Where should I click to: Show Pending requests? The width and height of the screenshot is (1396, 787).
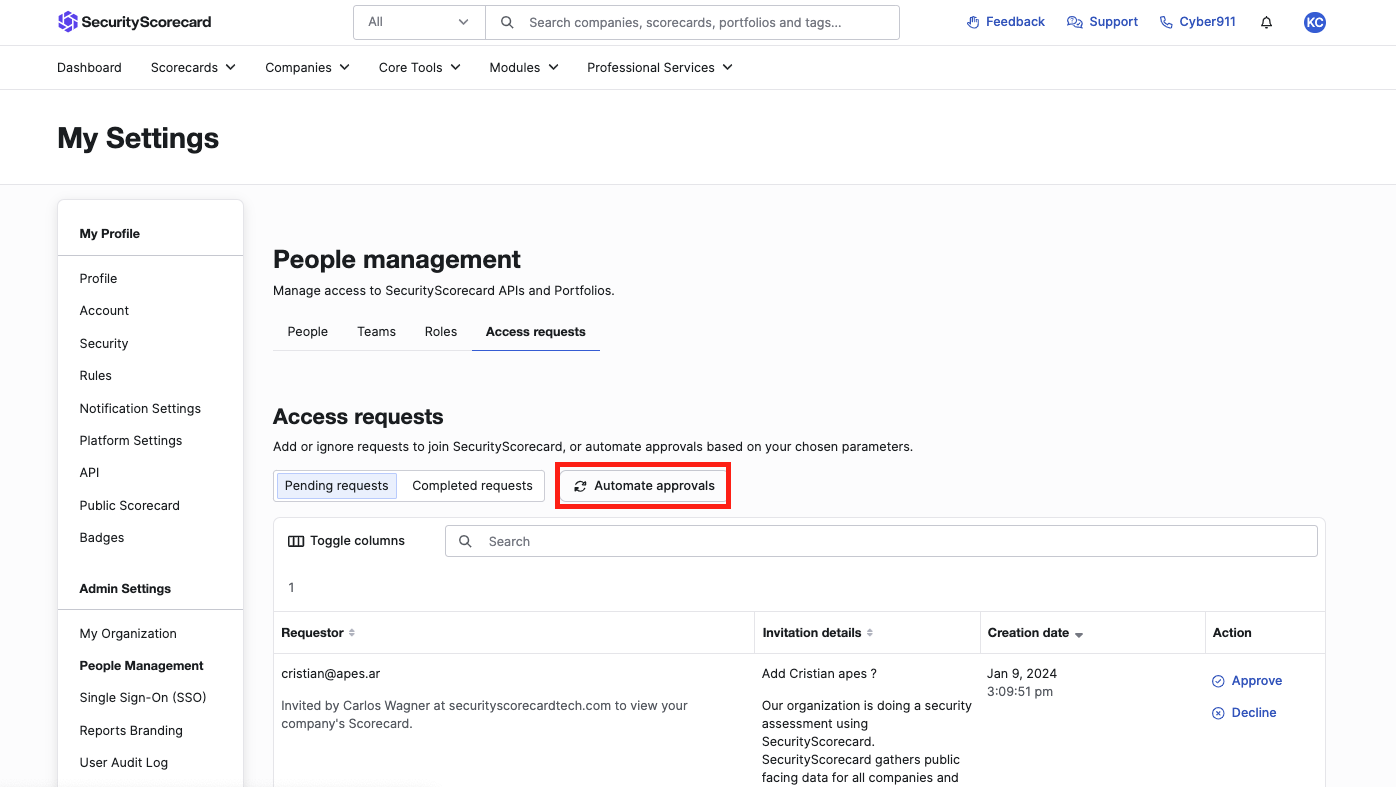pyautogui.click(x=336, y=486)
